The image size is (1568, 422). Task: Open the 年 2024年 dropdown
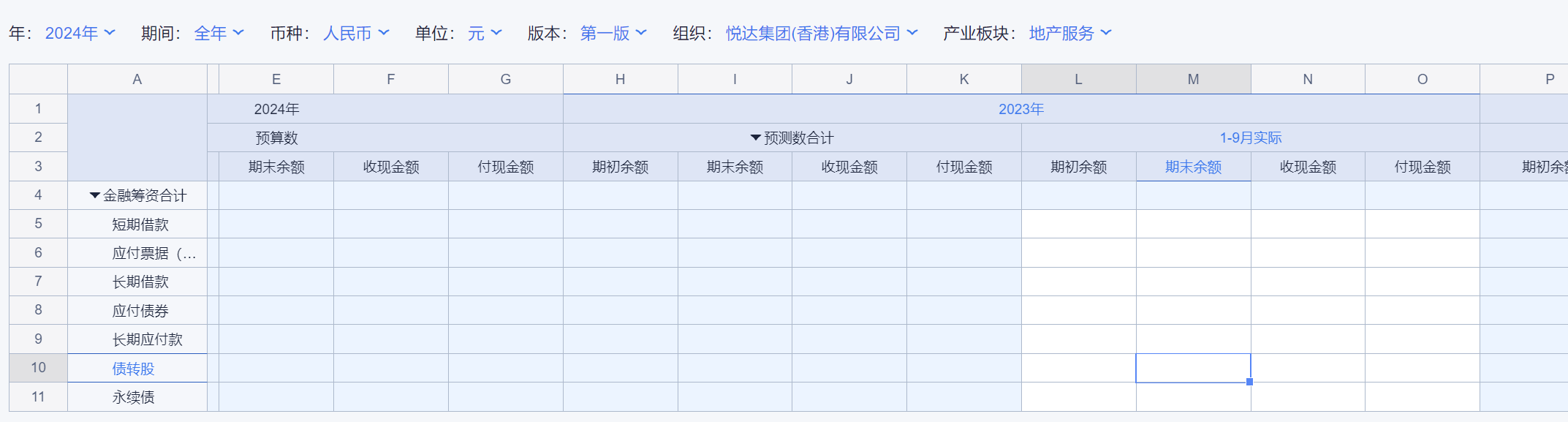[80, 34]
